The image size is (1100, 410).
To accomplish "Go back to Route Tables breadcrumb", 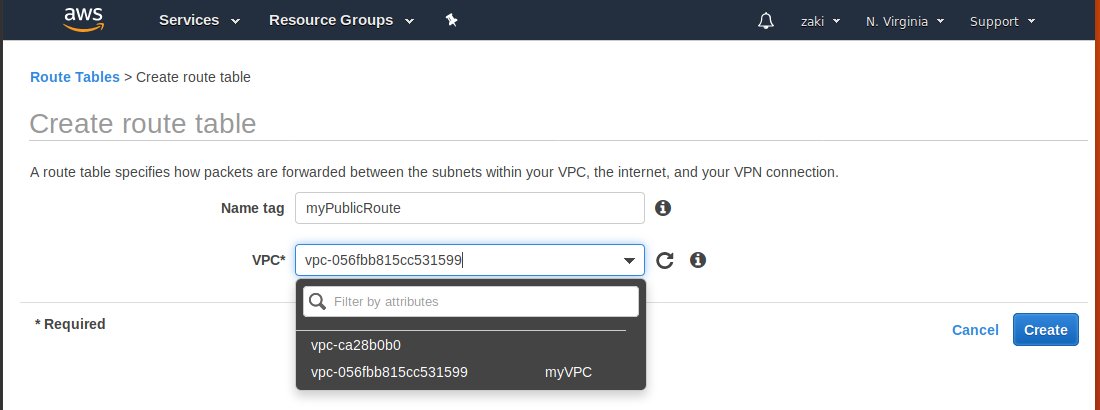I will [x=75, y=77].
